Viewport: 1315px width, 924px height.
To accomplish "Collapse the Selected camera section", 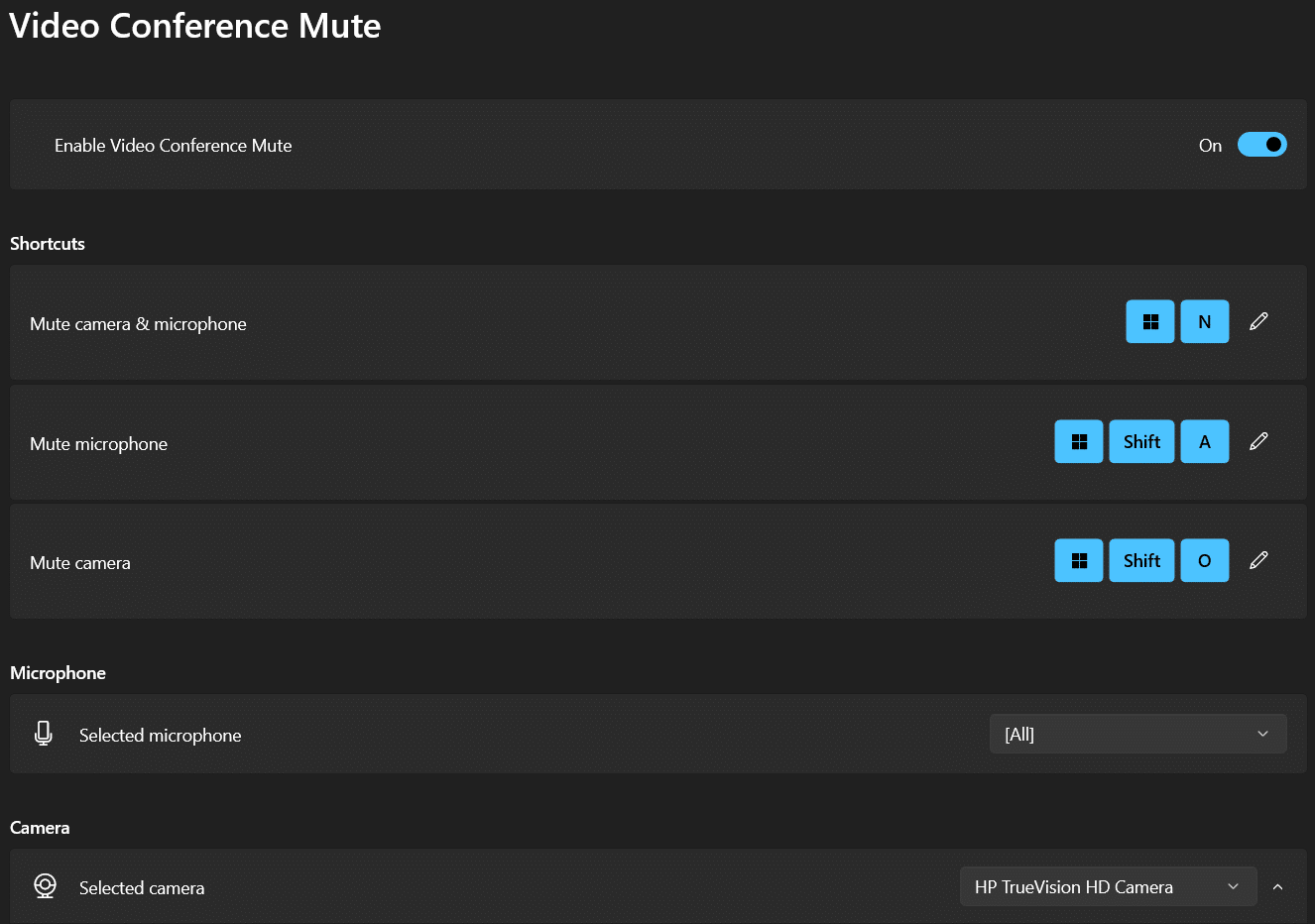I will [1277, 886].
